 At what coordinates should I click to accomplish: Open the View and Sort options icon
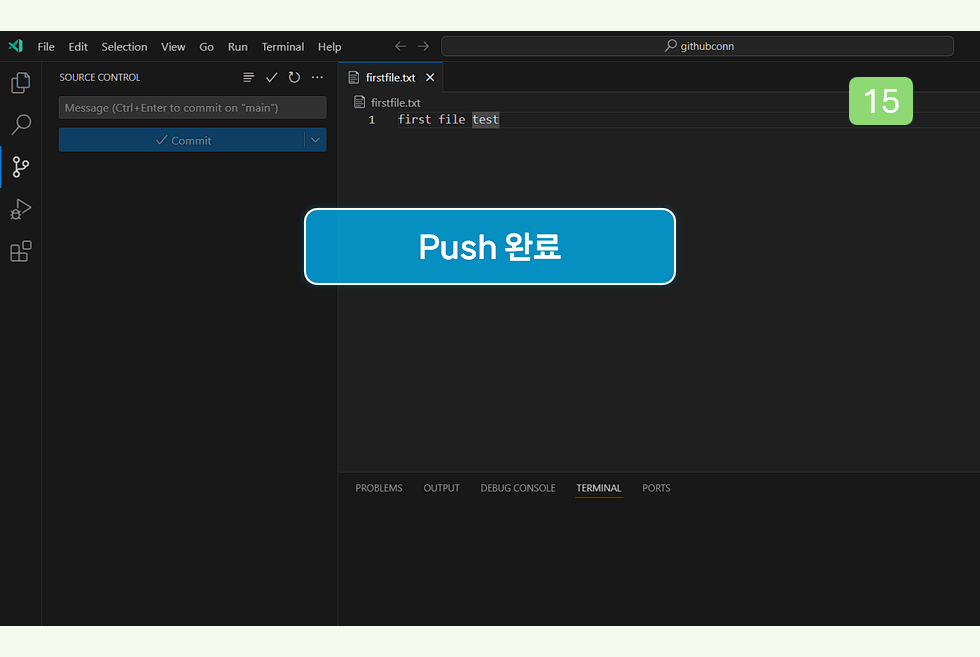point(247,77)
